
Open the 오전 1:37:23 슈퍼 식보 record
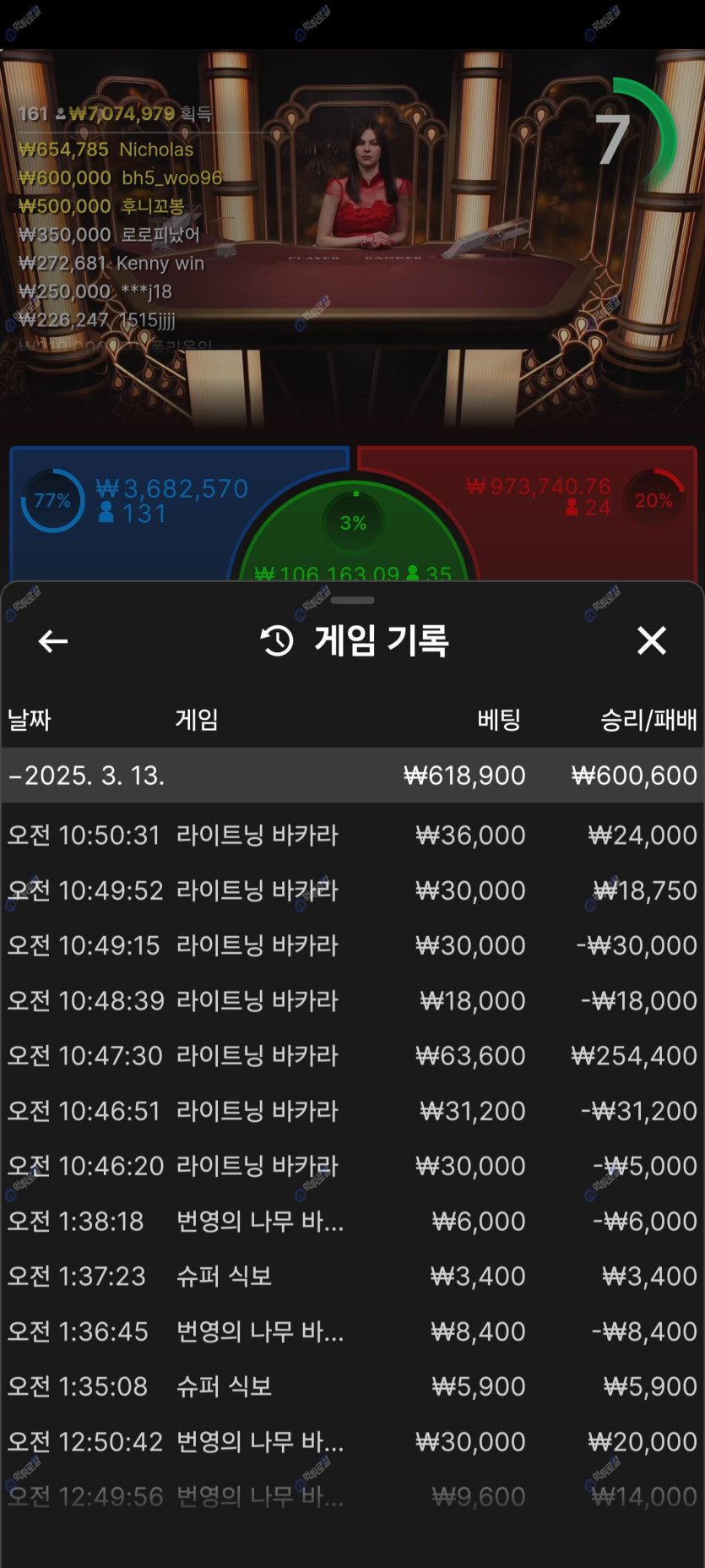coord(352,1276)
